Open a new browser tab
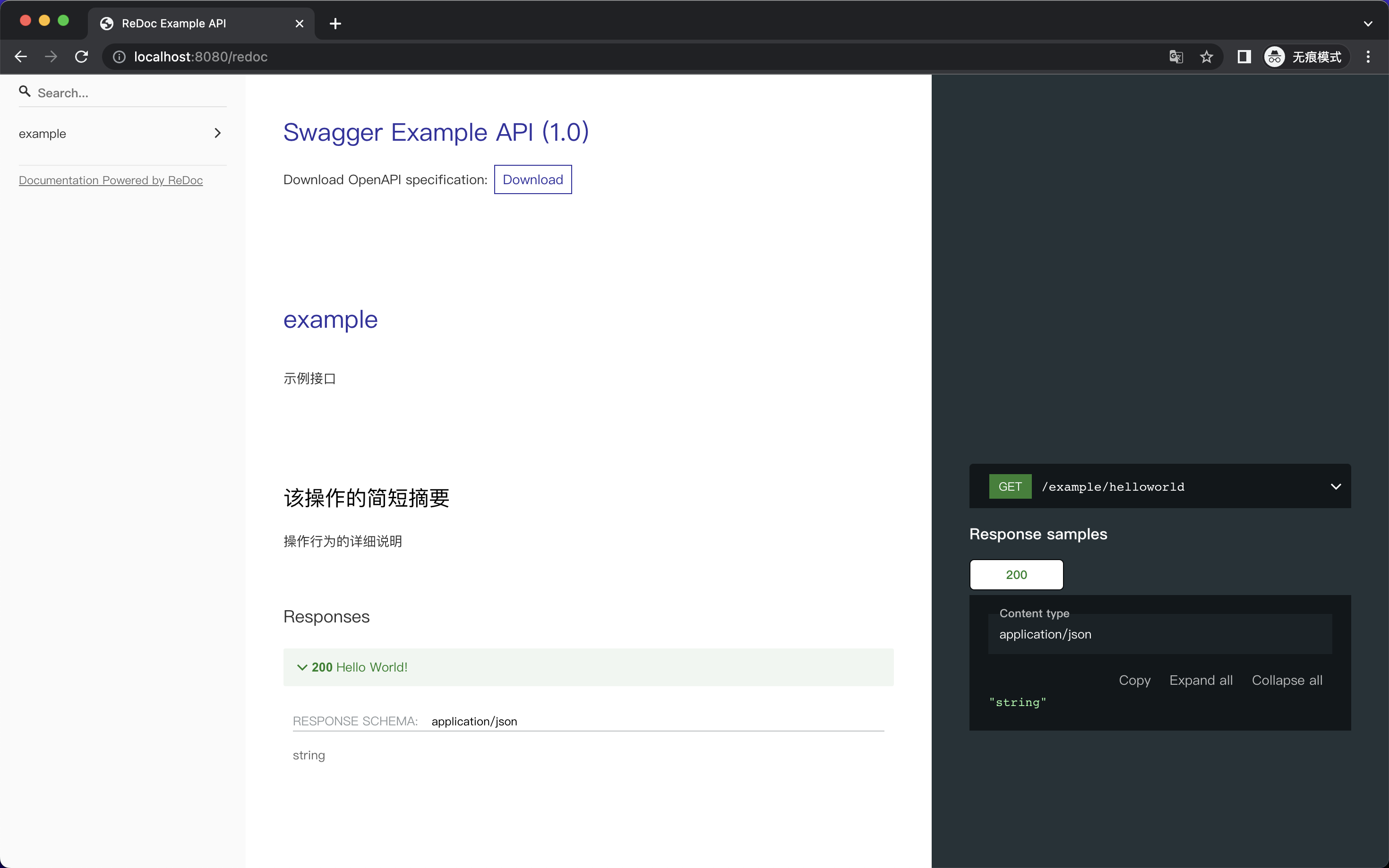This screenshot has height=868, width=1389. coord(335,24)
